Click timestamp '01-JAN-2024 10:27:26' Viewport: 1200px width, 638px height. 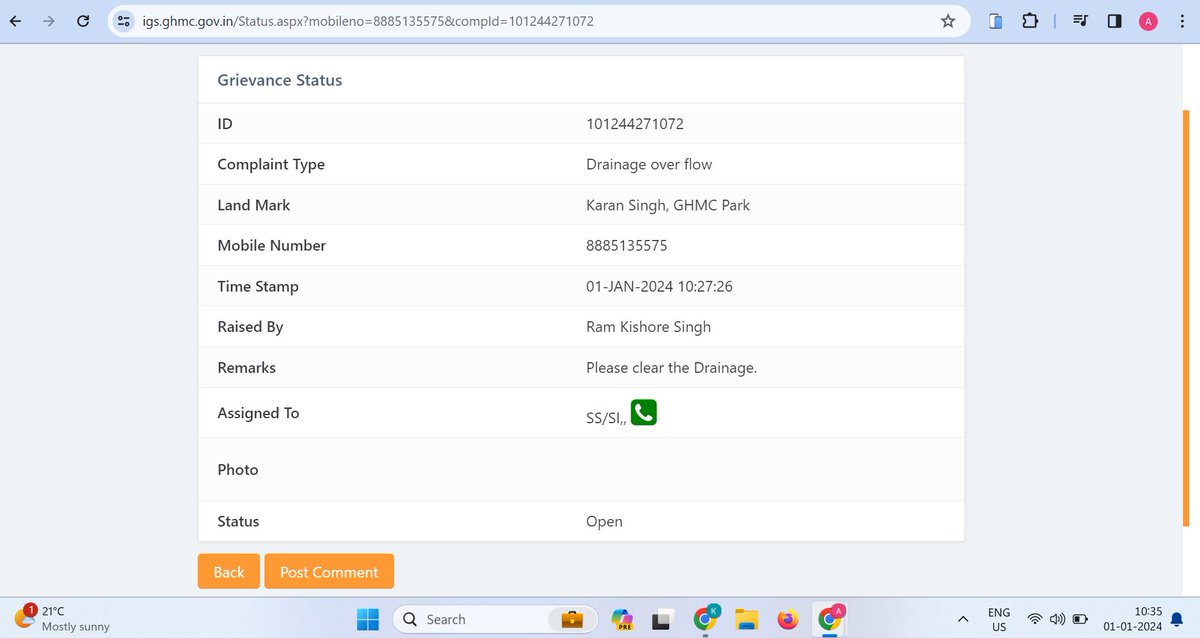[x=660, y=286]
